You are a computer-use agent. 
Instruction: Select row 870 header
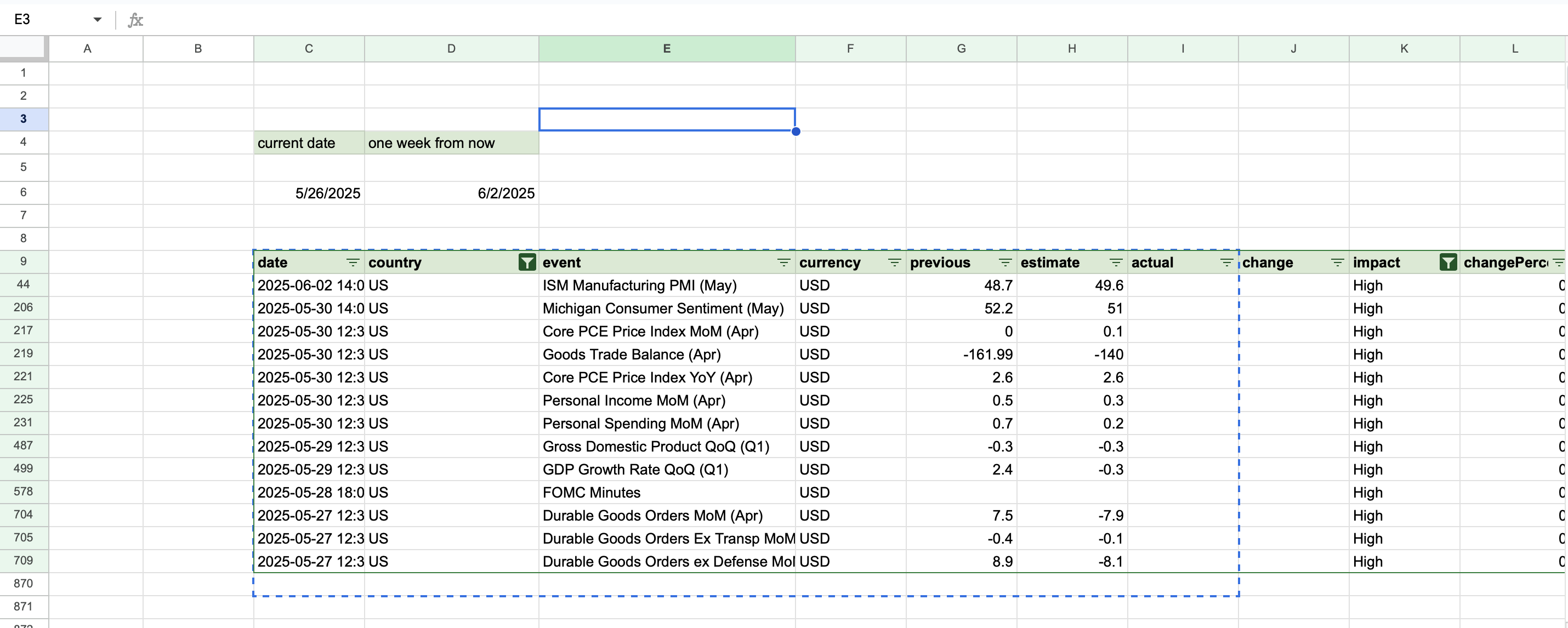[x=24, y=584]
